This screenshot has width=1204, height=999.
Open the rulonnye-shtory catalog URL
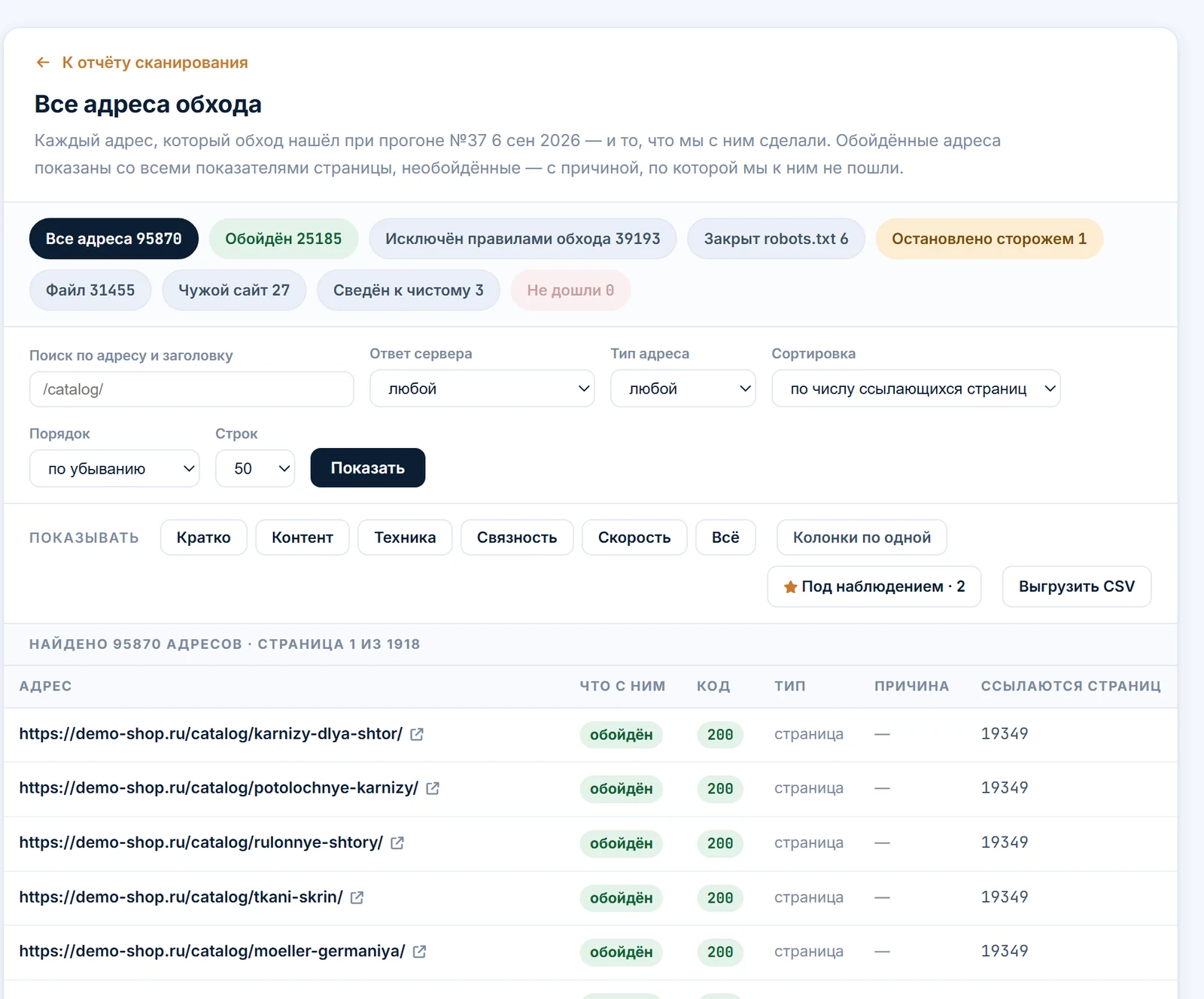pyautogui.click(x=201, y=843)
